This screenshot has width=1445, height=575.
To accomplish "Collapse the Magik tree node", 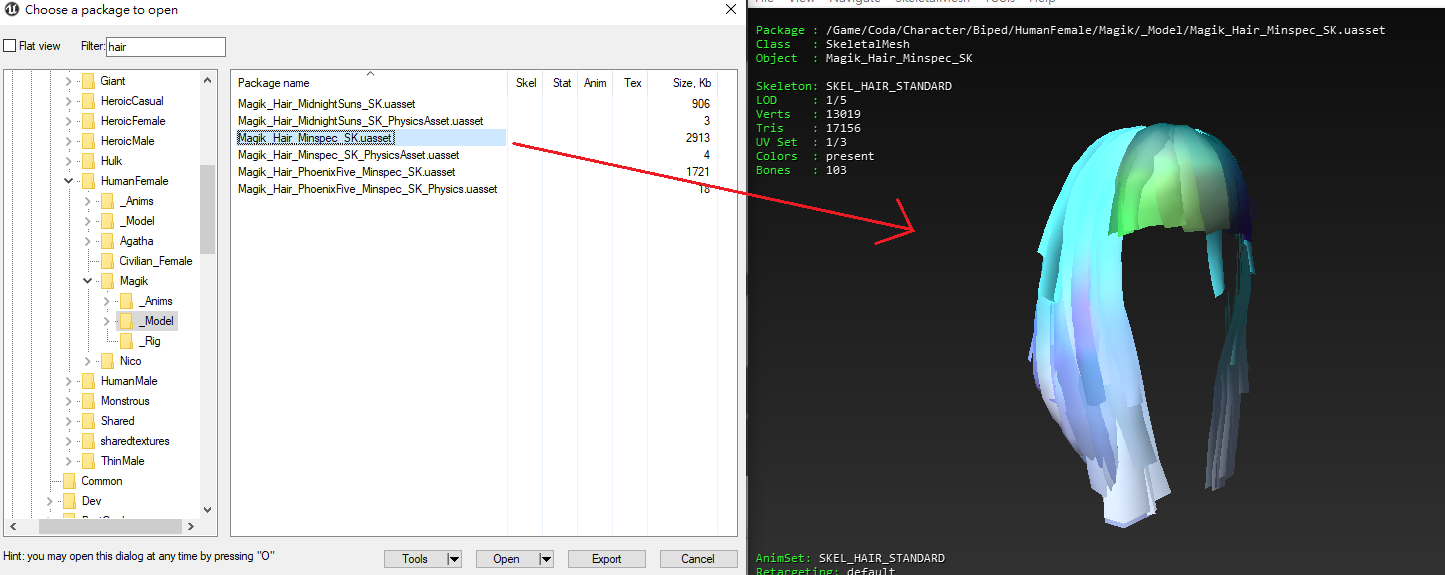I will (88, 281).
